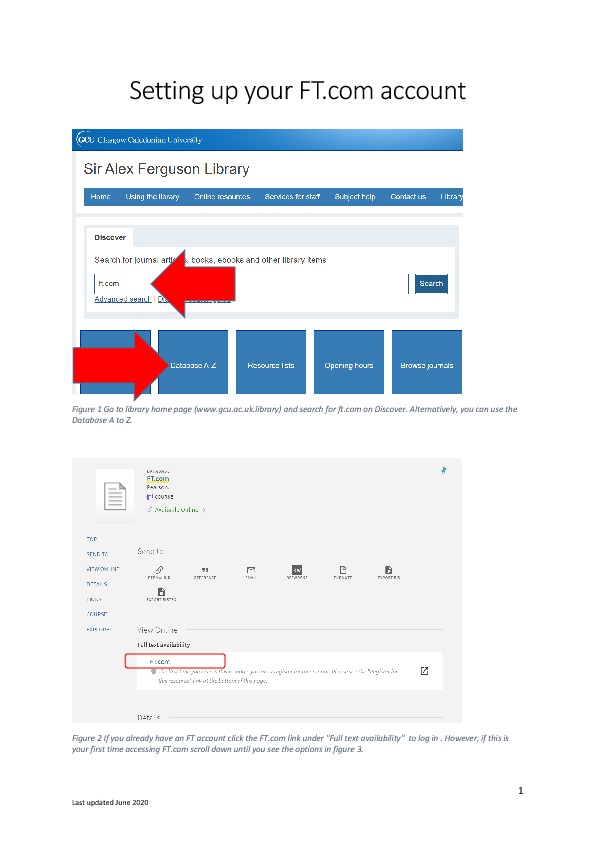Viewport: 595px width, 842px height.
Task: Select the Email icon in Send to
Action: (x=251, y=570)
